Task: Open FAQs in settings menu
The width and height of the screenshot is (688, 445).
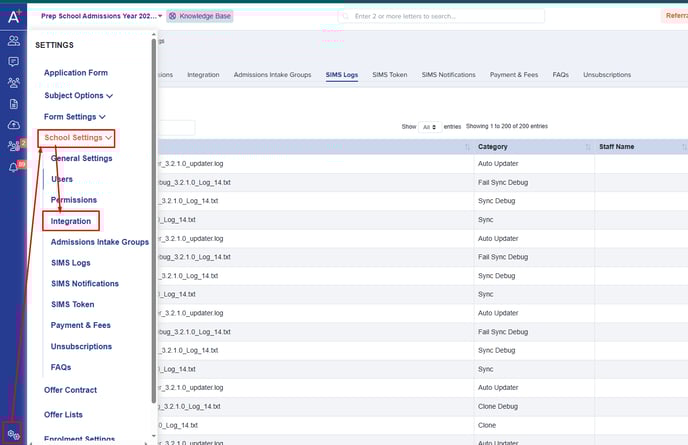Action: tap(61, 367)
